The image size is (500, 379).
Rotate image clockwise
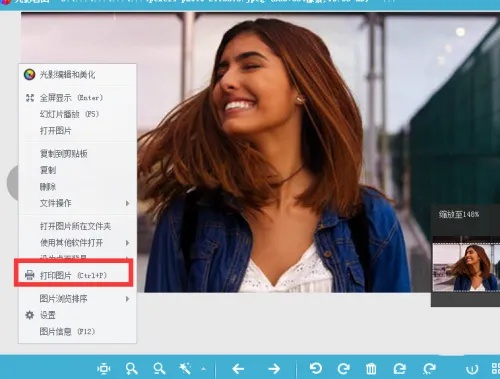pyautogui.click(x=343, y=369)
